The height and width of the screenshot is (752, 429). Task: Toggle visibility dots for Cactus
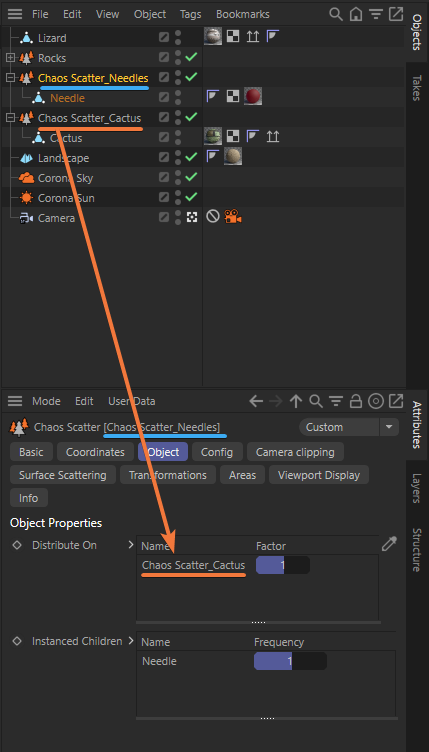click(x=178, y=138)
